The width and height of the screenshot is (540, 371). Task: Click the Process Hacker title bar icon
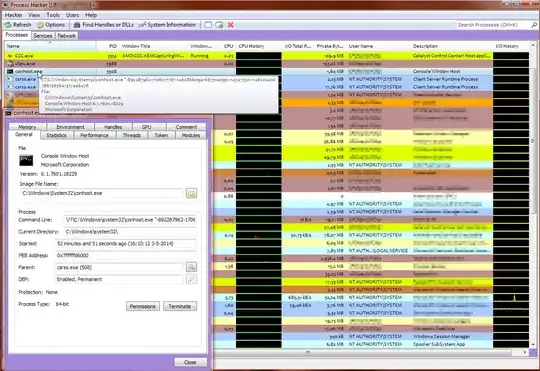click(5, 5)
